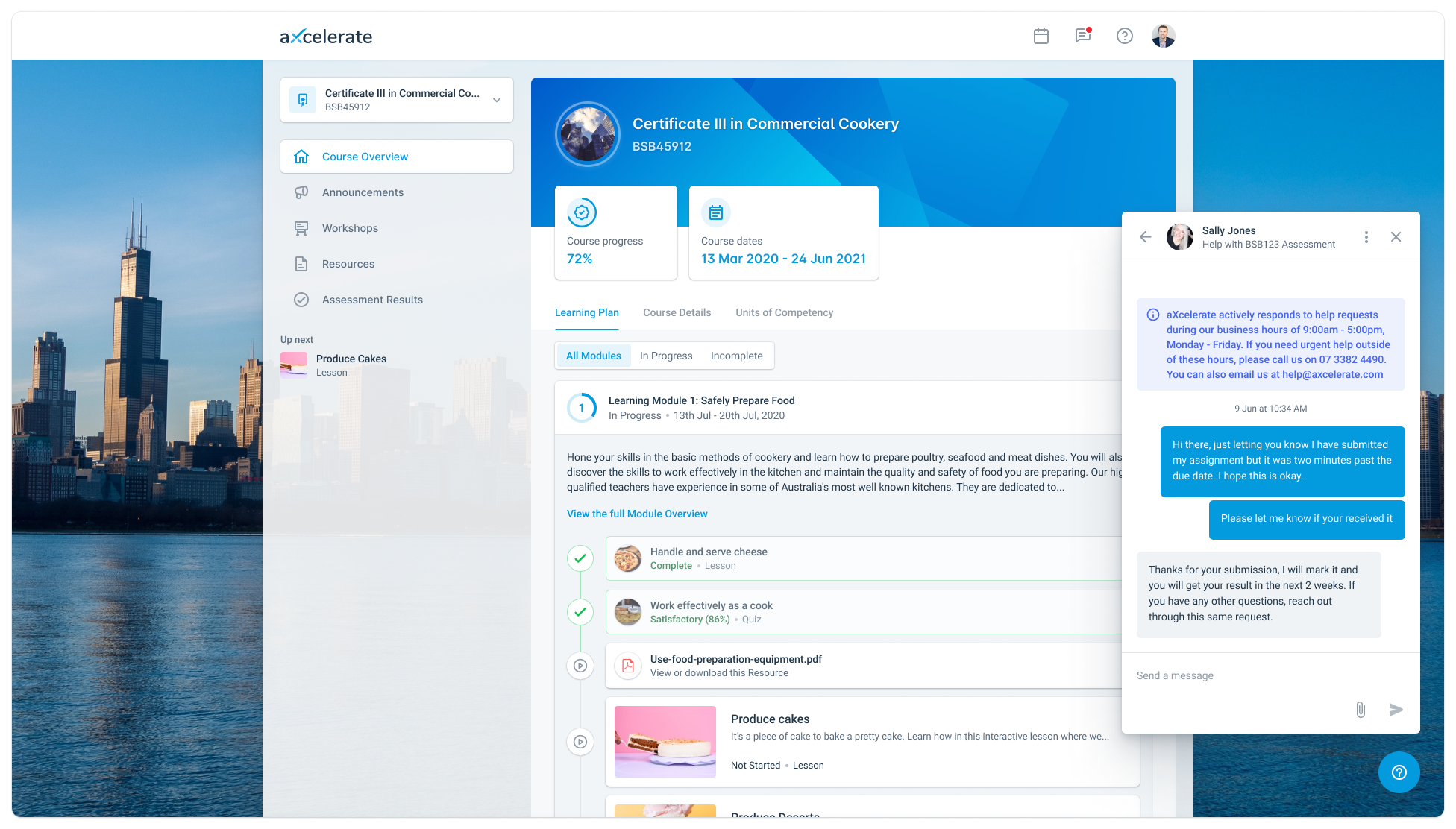Open Announcements in sidebar
1456x829 pixels.
pyautogui.click(x=363, y=192)
